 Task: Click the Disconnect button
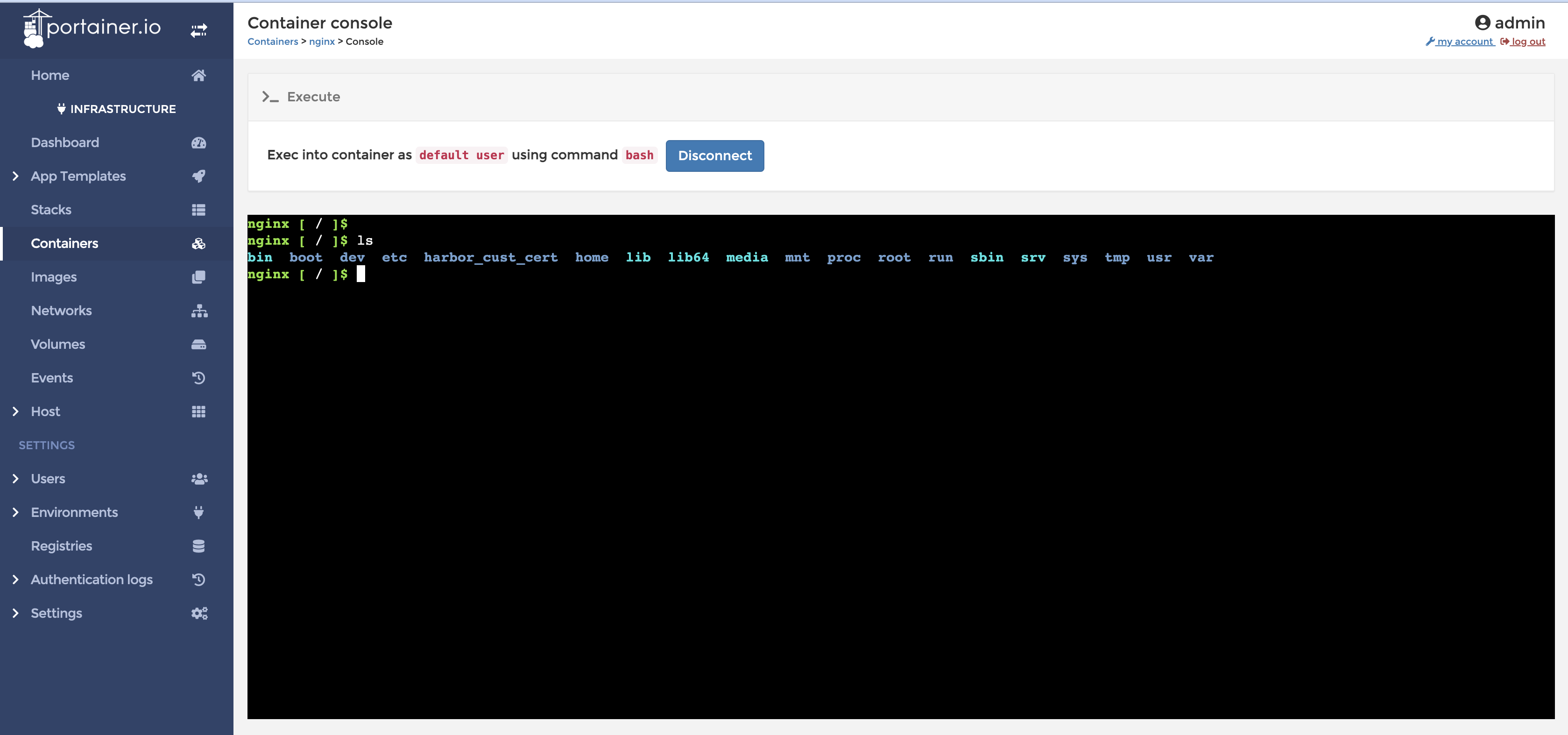pyautogui.click(x=715, y=156)
